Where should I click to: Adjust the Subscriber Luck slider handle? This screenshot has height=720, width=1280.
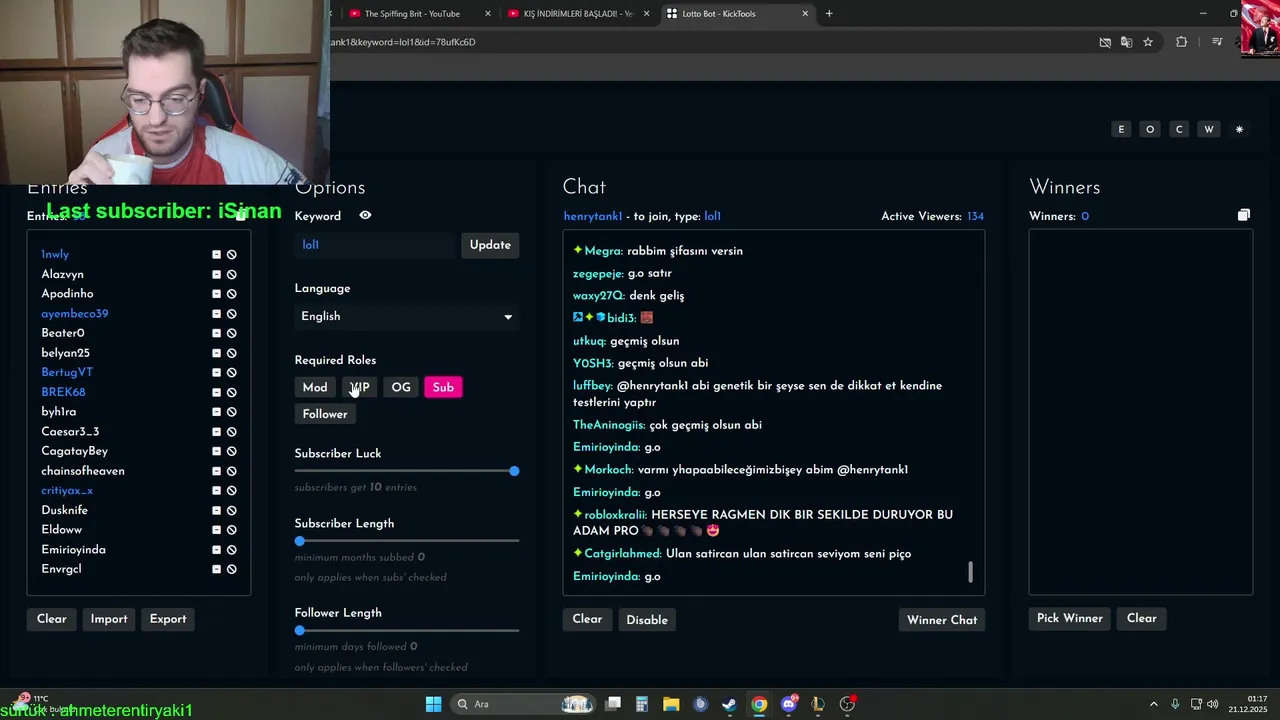coord(514,471)
